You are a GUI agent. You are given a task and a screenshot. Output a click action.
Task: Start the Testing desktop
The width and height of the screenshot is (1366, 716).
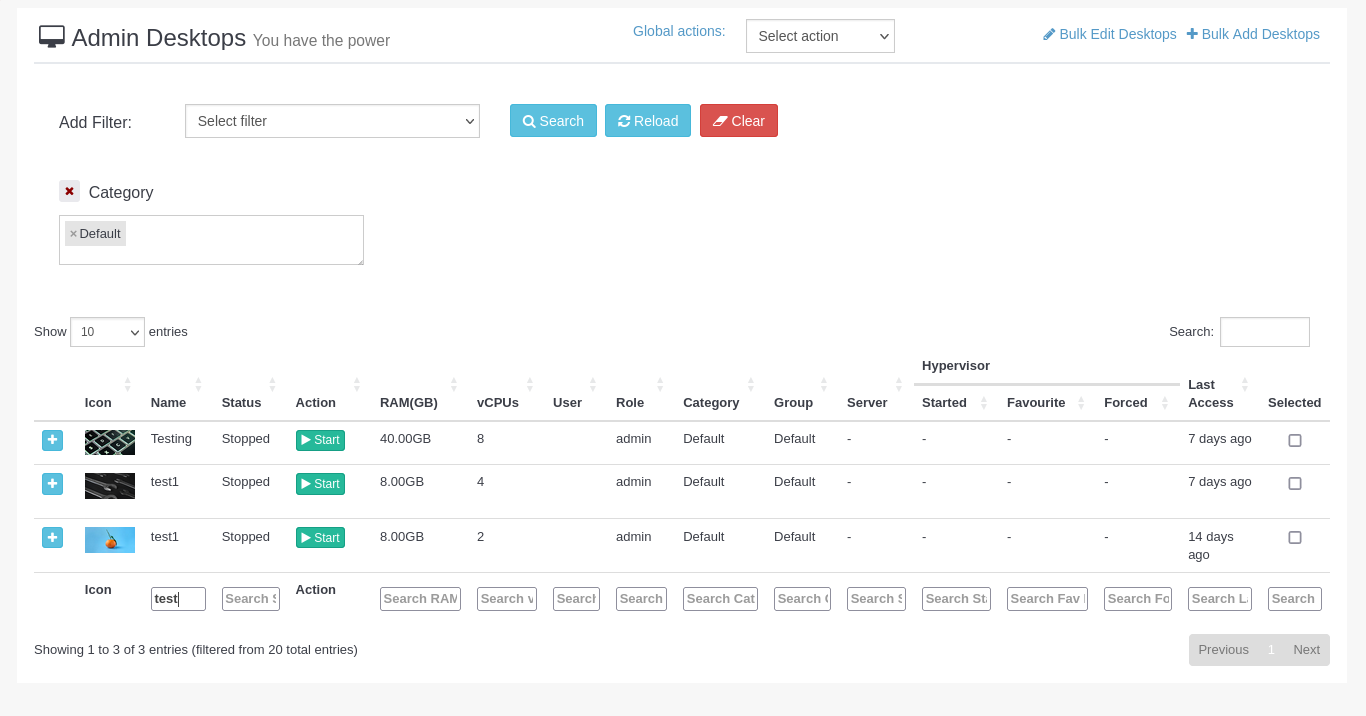click(x=320, y=440)
